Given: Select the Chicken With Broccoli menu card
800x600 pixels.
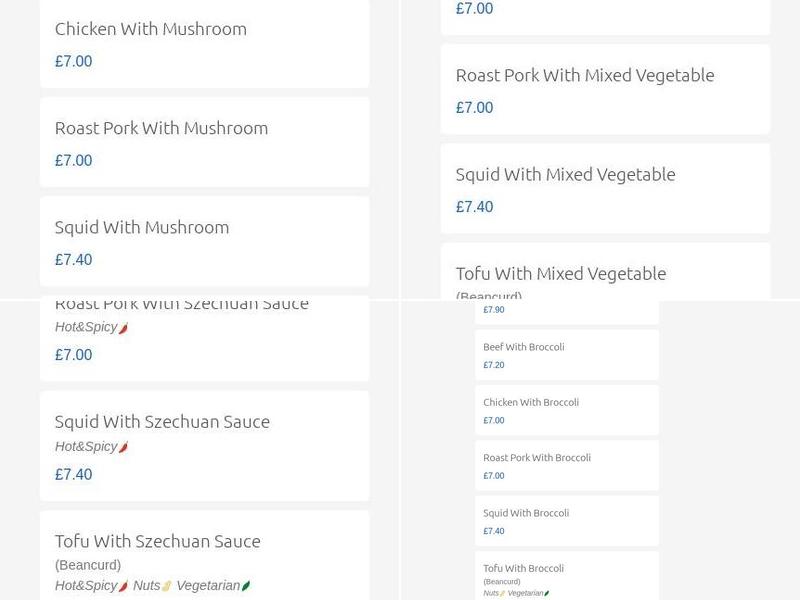Looking at the screenshot, I should (x=567, y=410).
